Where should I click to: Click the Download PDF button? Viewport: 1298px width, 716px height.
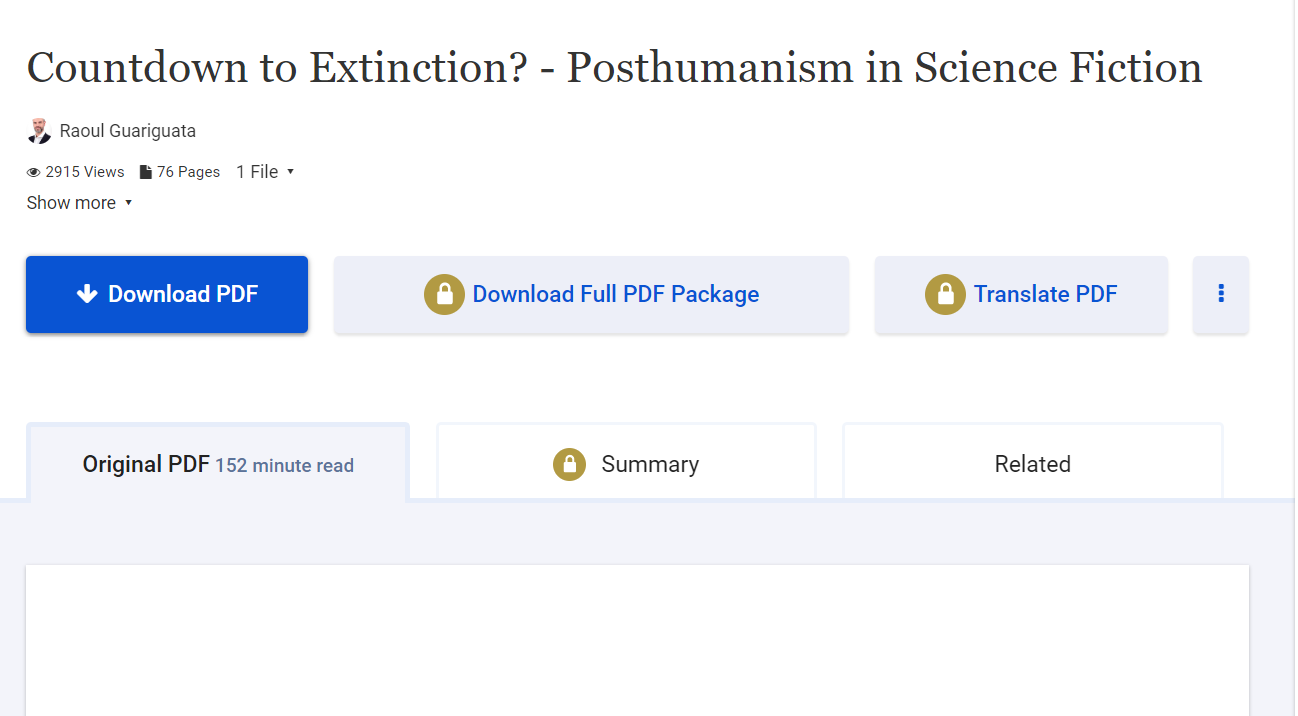coord(167,294)
